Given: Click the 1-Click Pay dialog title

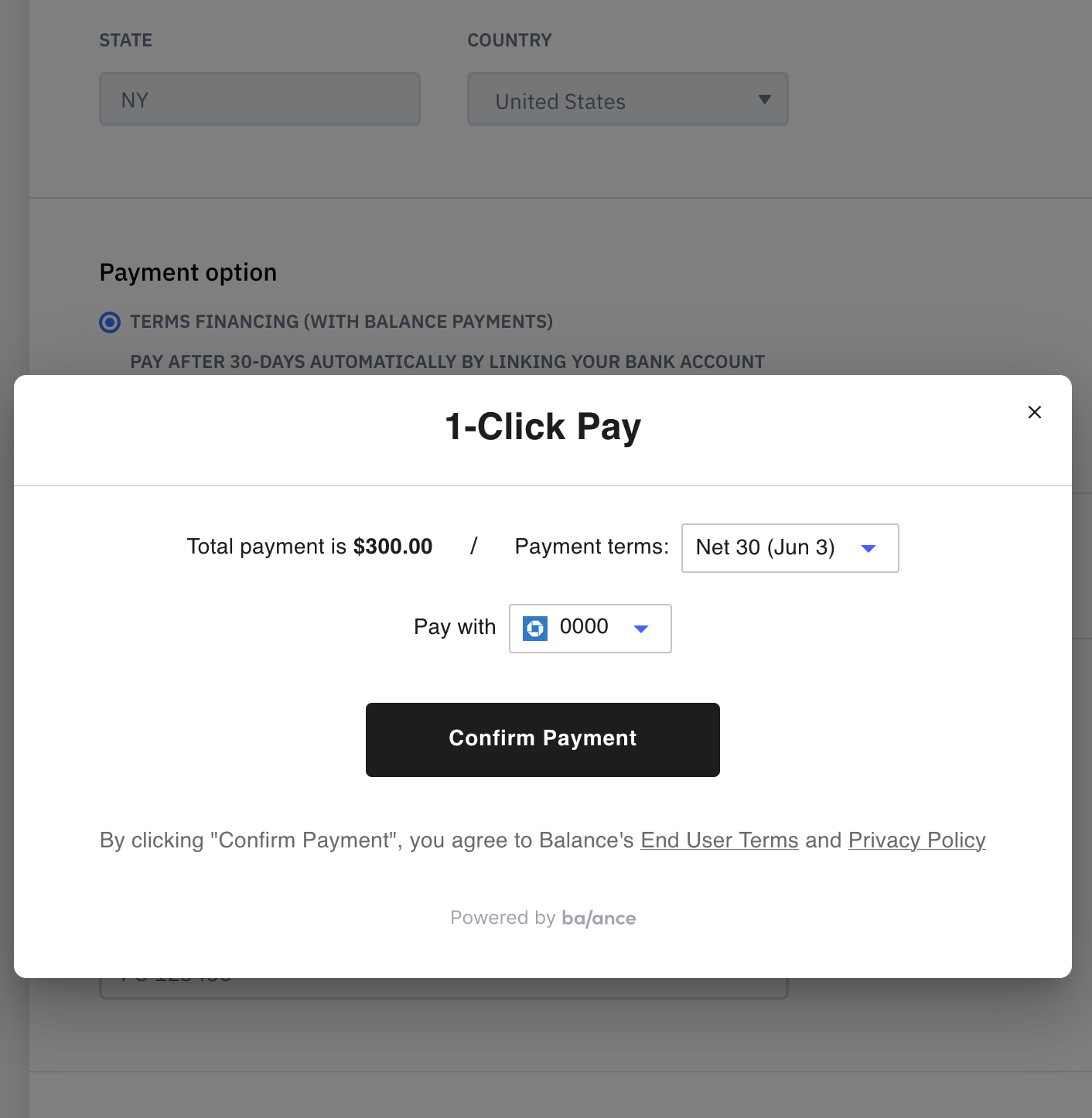Looking at the screenshot, I should [543, 427].
